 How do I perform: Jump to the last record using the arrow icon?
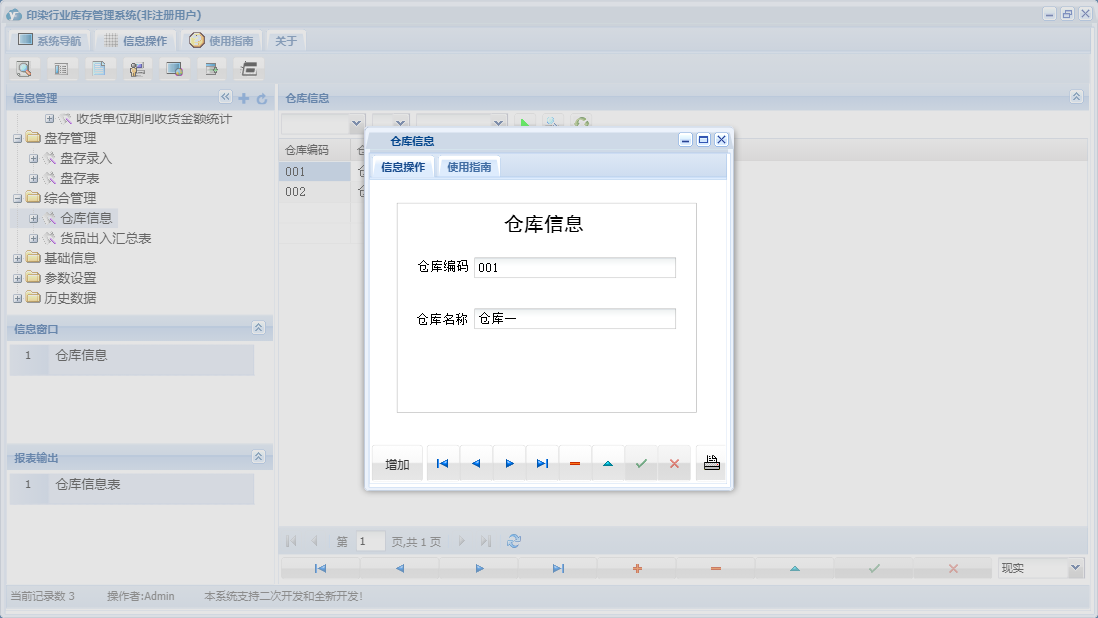pyautogui.click(x=543, y=462)
